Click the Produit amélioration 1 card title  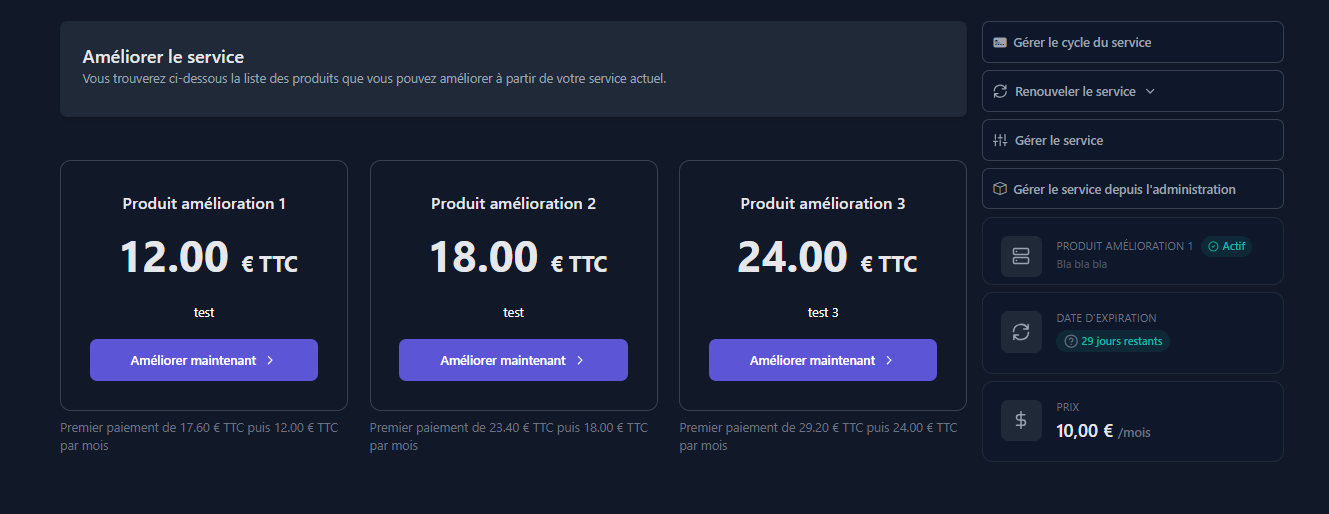[x=204, y=204]
